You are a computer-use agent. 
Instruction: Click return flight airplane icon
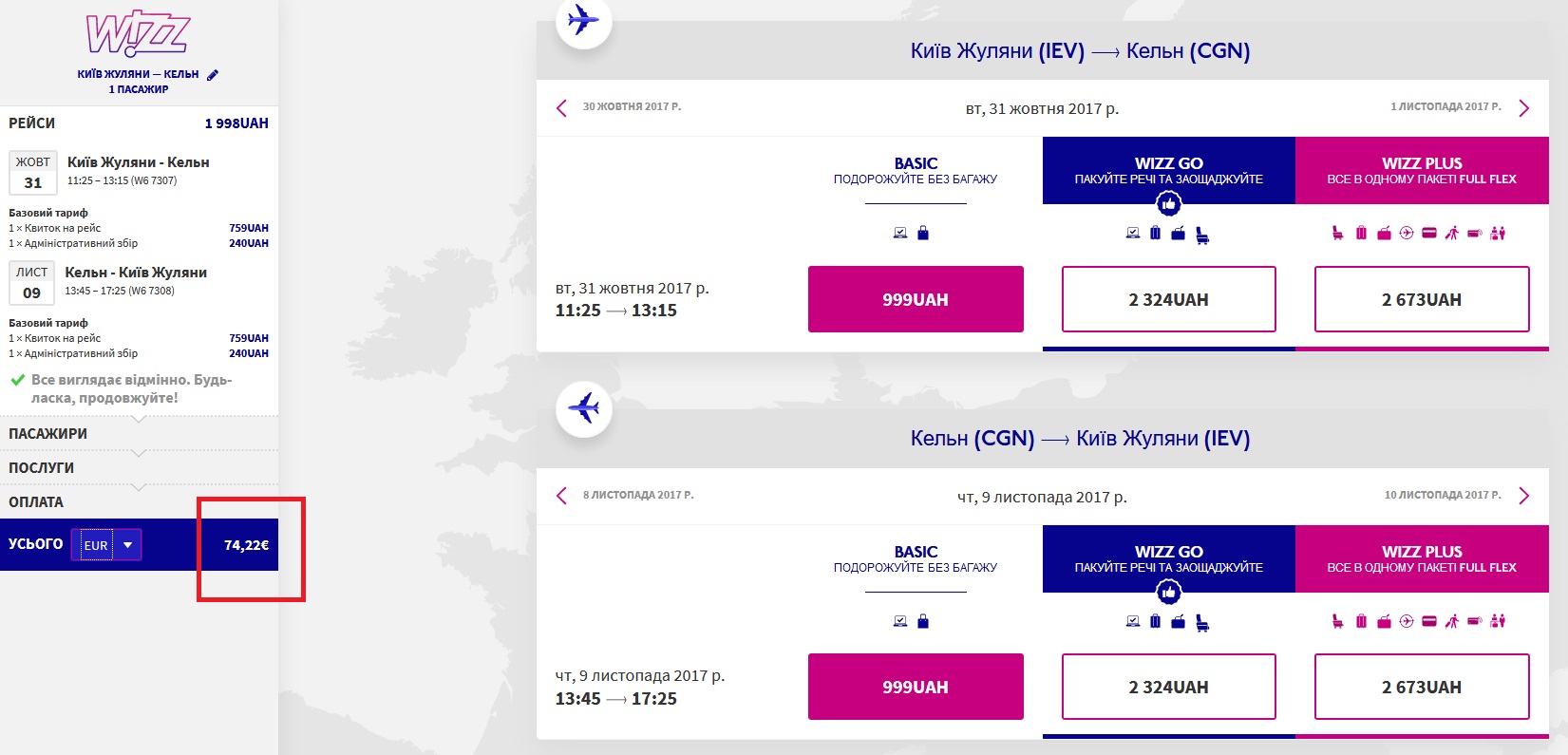click(583, 408)
